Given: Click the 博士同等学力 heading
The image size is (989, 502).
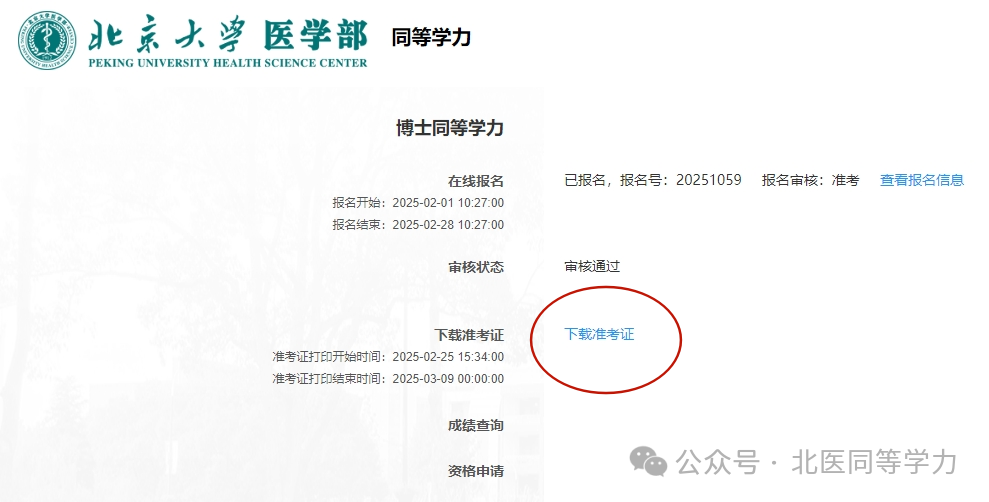Looking at the screenshot, I should (x=450, y=128).
